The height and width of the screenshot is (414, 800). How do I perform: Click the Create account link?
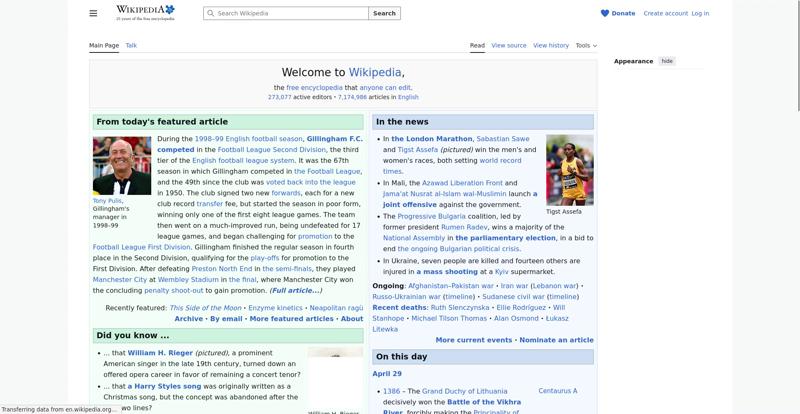click(x=665, y=13)
